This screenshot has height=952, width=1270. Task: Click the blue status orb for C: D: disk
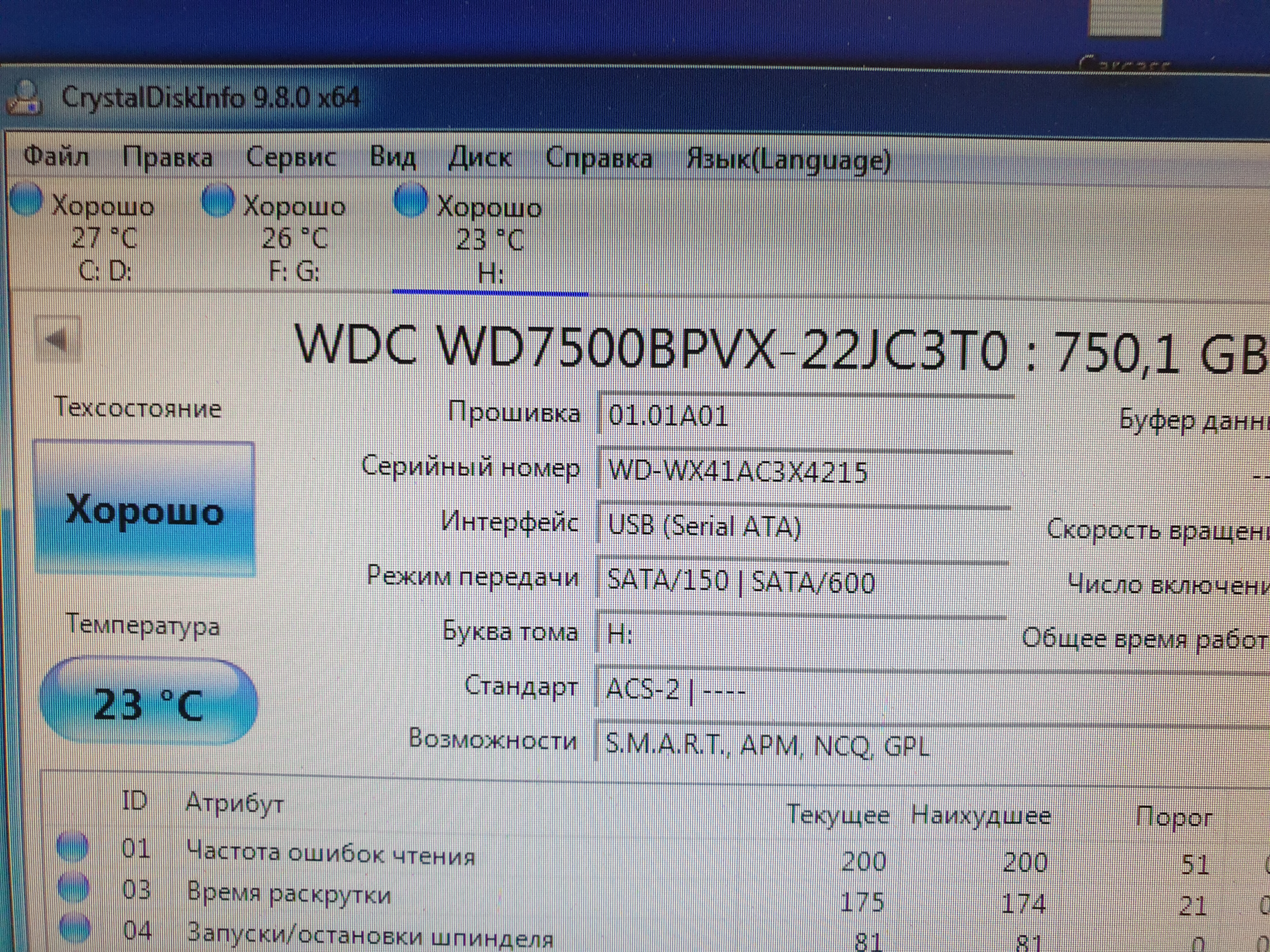coord(26,200)
